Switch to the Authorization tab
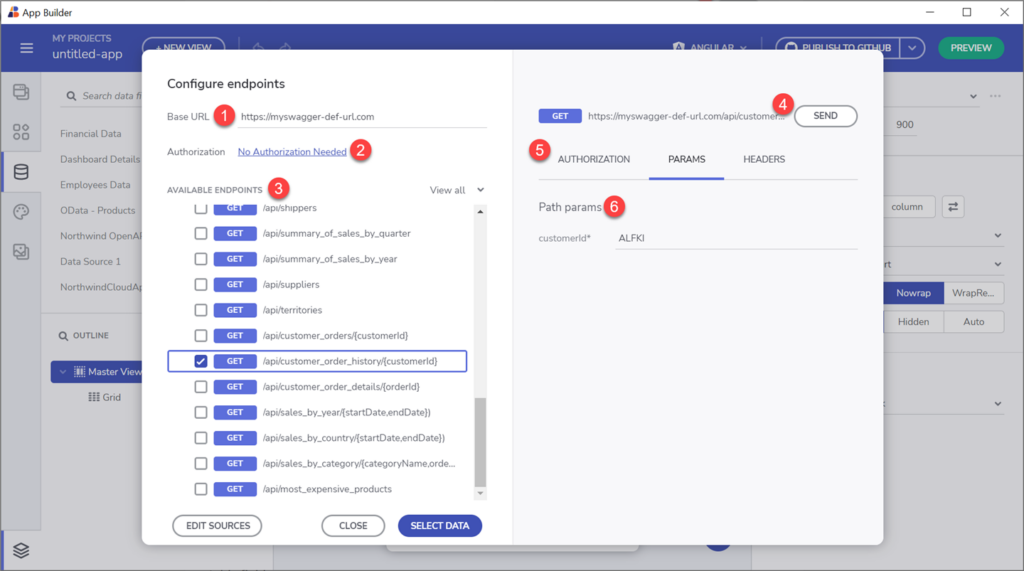Viewport: 1024px width, 571px height. point(594,159)
